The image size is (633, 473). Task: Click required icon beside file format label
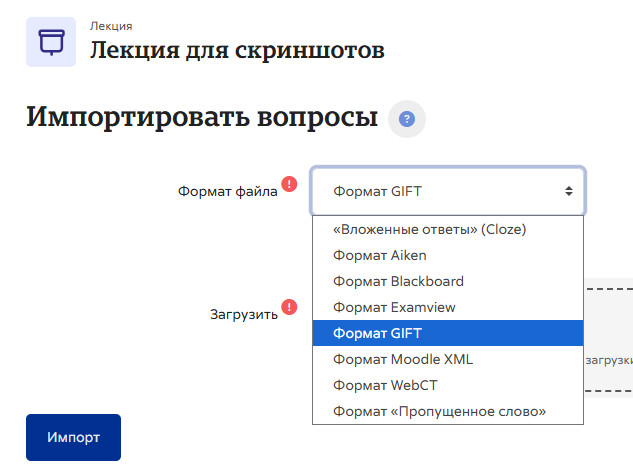tap(289, 184)
